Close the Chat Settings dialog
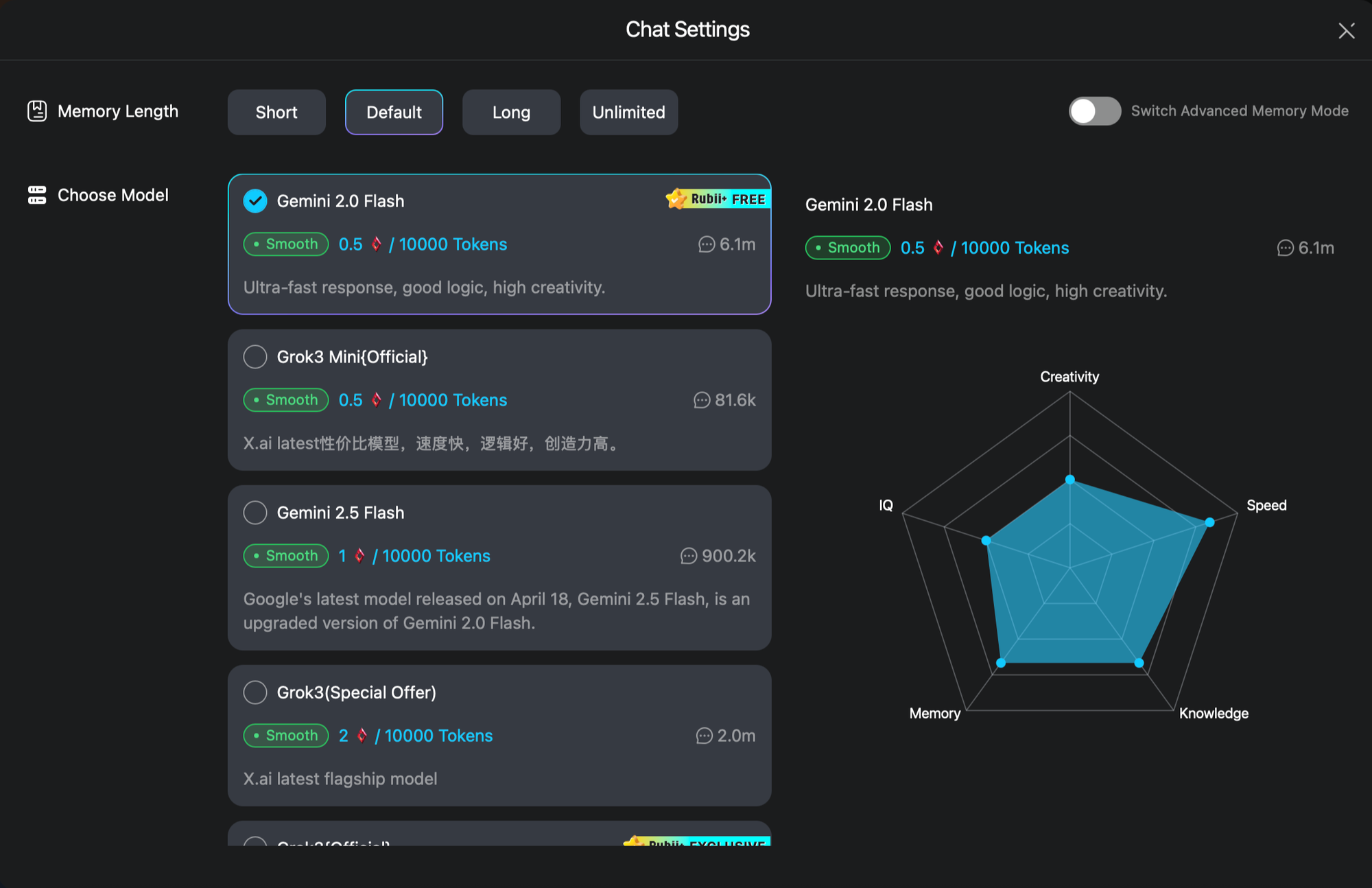This screenshot has width=1372, height=888. coord(1346,31)
